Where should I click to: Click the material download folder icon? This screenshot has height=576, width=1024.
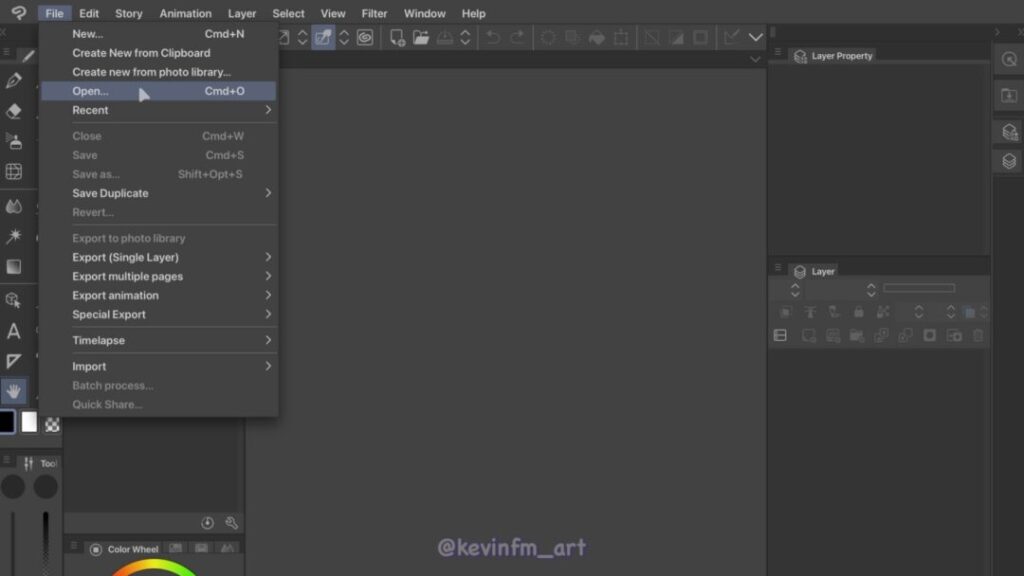(x=1009, y=96)
